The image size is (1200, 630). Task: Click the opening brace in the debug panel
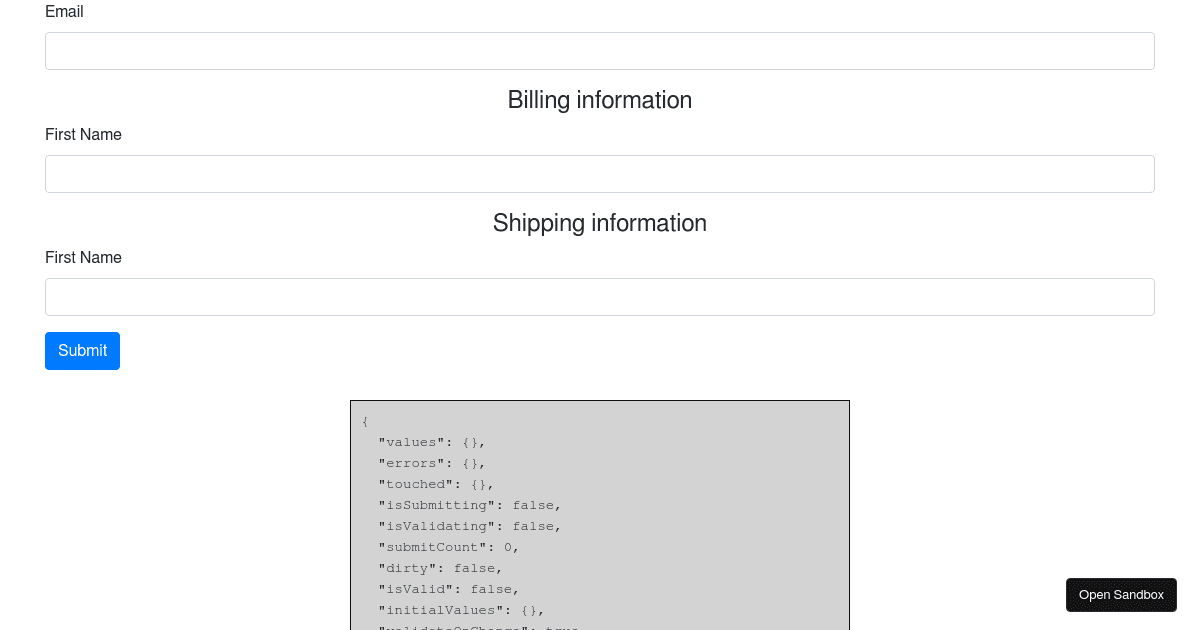[x=366, y=422]
